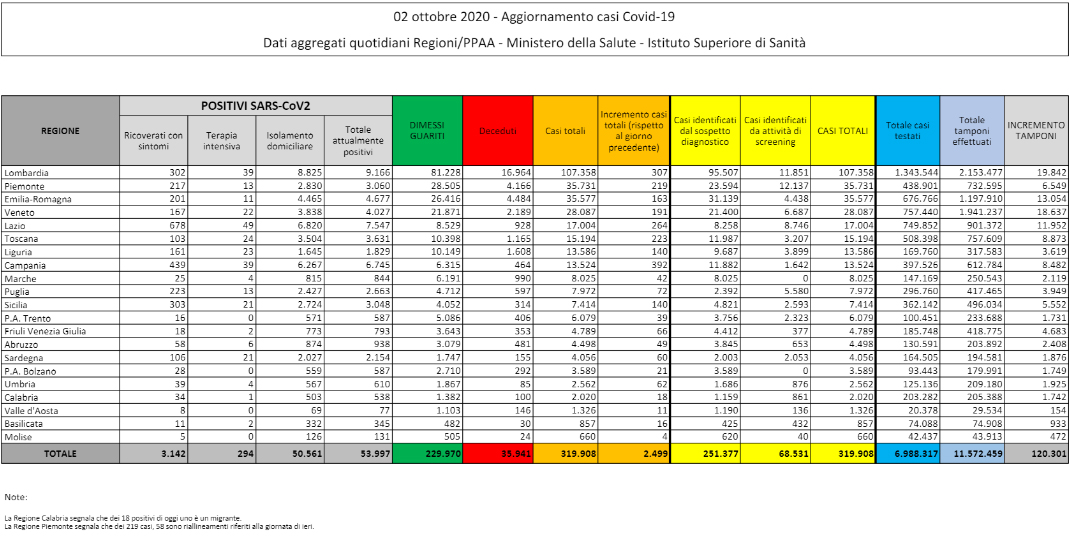
Task: Click total screening cases value 68.531
Action: tap(794, 454)
